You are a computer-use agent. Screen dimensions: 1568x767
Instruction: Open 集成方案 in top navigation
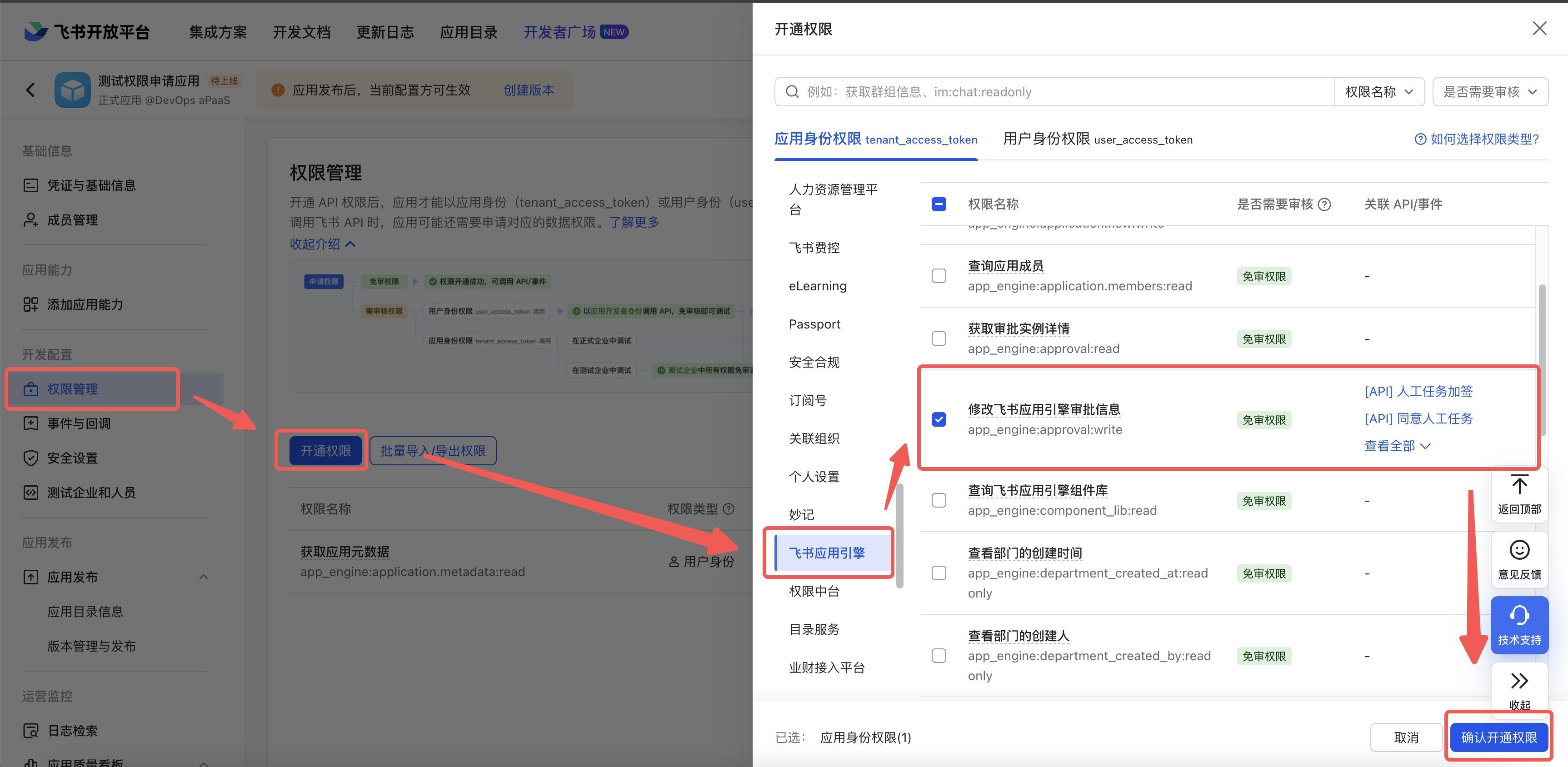(218, 32)
